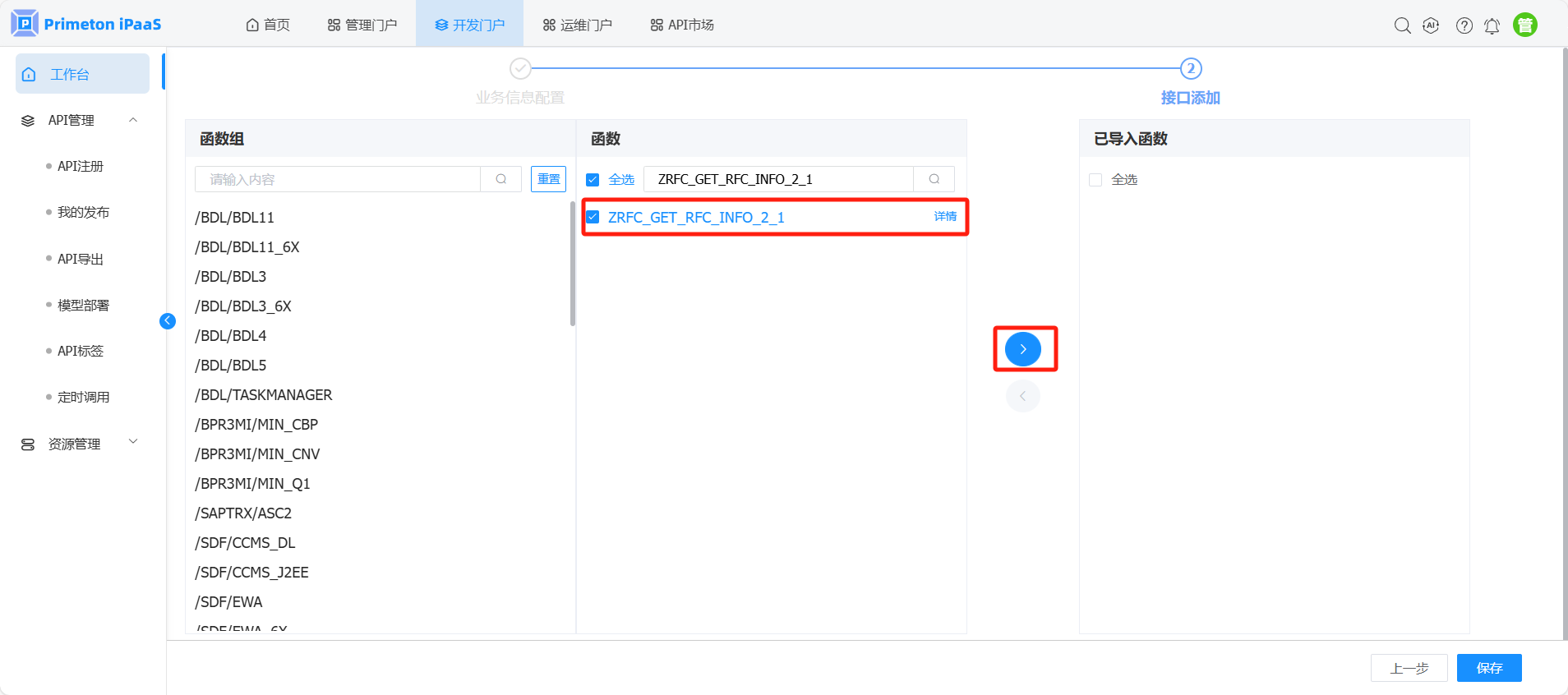Click the function group list scrollbar
This screenshot has width=1568, height=695.
[x=572, y=263]
